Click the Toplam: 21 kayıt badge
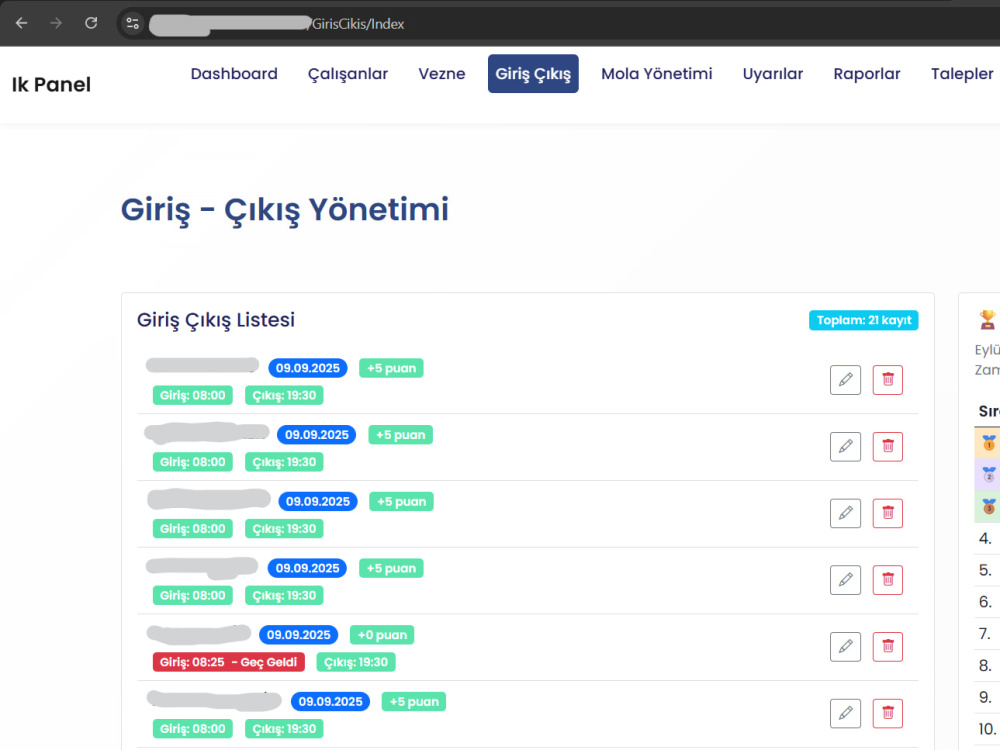This screenshot has height=750, width=1000. click(864, 320)
